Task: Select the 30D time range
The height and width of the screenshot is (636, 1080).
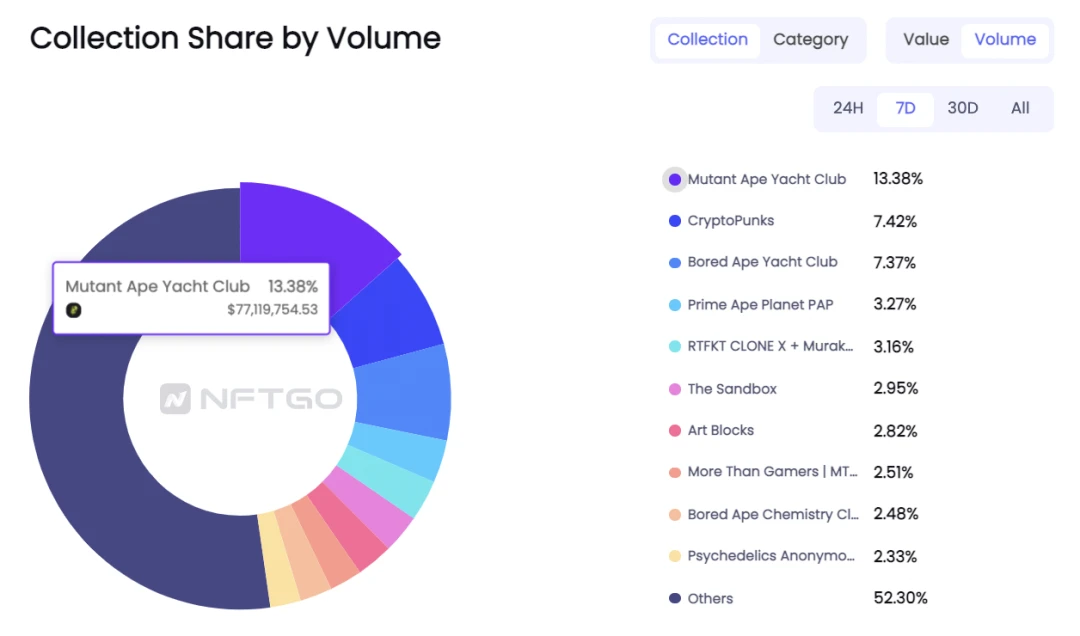Action: point(962,108)
